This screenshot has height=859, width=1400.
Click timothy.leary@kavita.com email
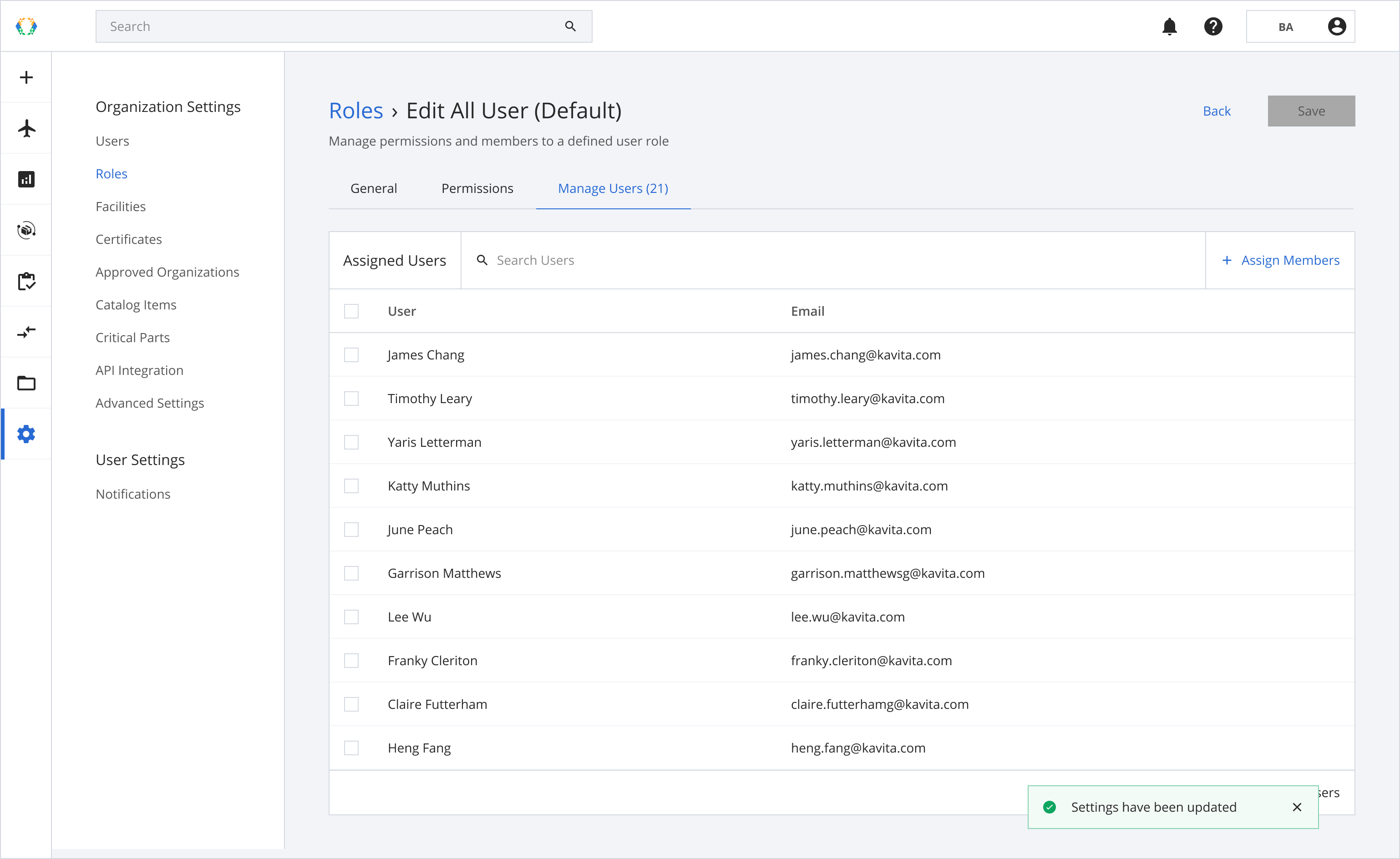click(x=867, y=399)
